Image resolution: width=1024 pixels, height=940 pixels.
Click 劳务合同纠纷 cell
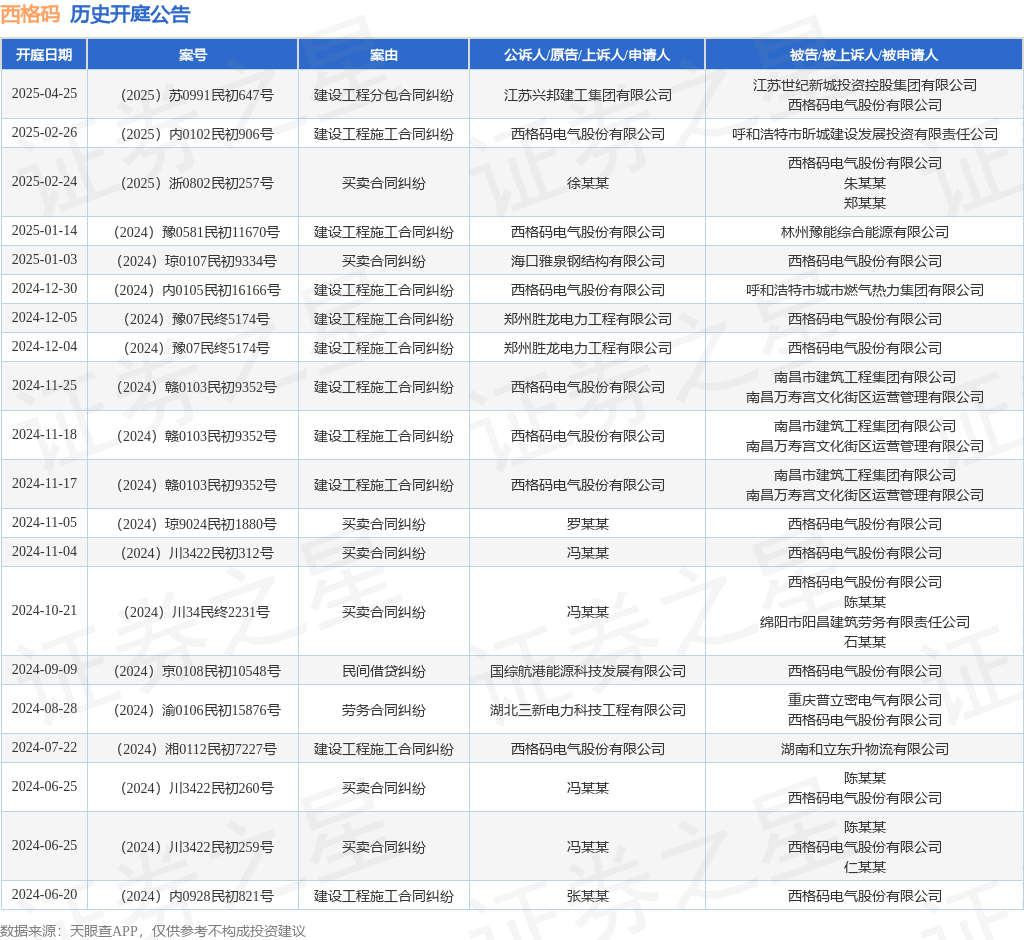383,710
